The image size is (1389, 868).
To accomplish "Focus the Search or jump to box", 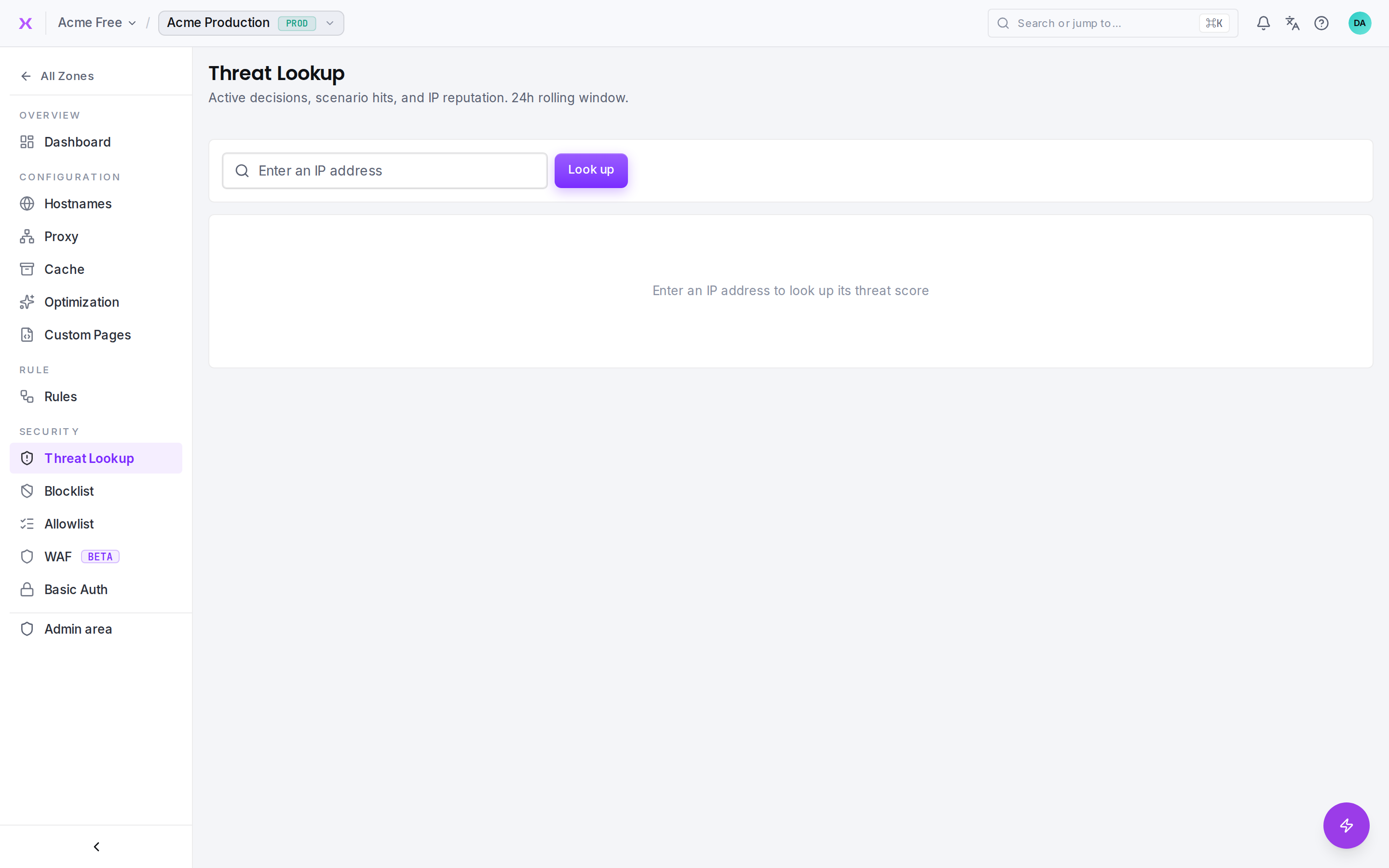I will (1112, 23).
